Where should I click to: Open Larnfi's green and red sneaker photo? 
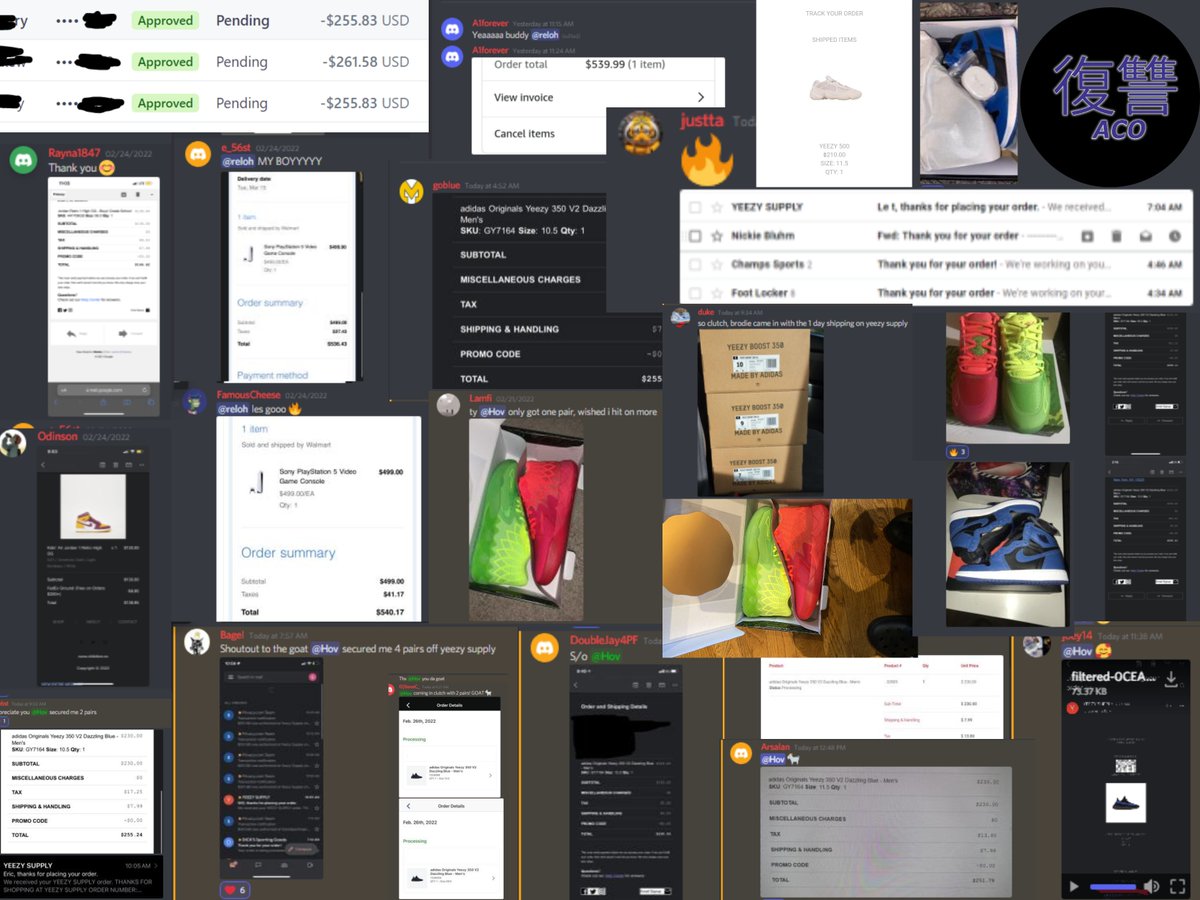pyautogui.click(x=526, y=519)
